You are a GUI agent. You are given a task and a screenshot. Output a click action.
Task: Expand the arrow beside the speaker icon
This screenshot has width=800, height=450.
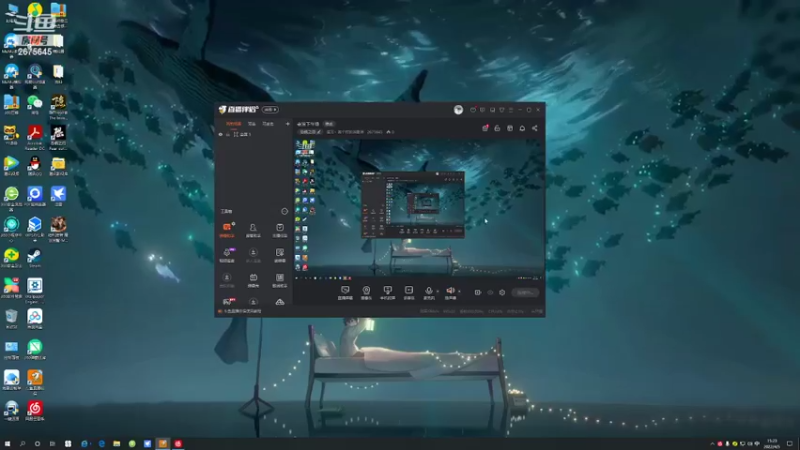coord(459,291)
